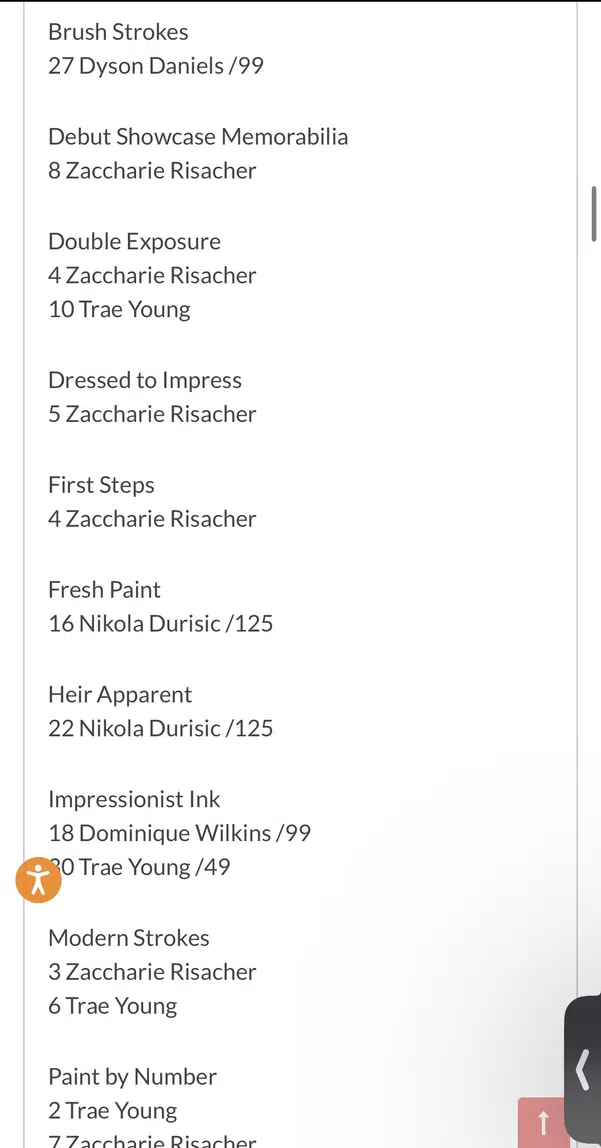Click the Paint by Number heading

(132, 1077)
